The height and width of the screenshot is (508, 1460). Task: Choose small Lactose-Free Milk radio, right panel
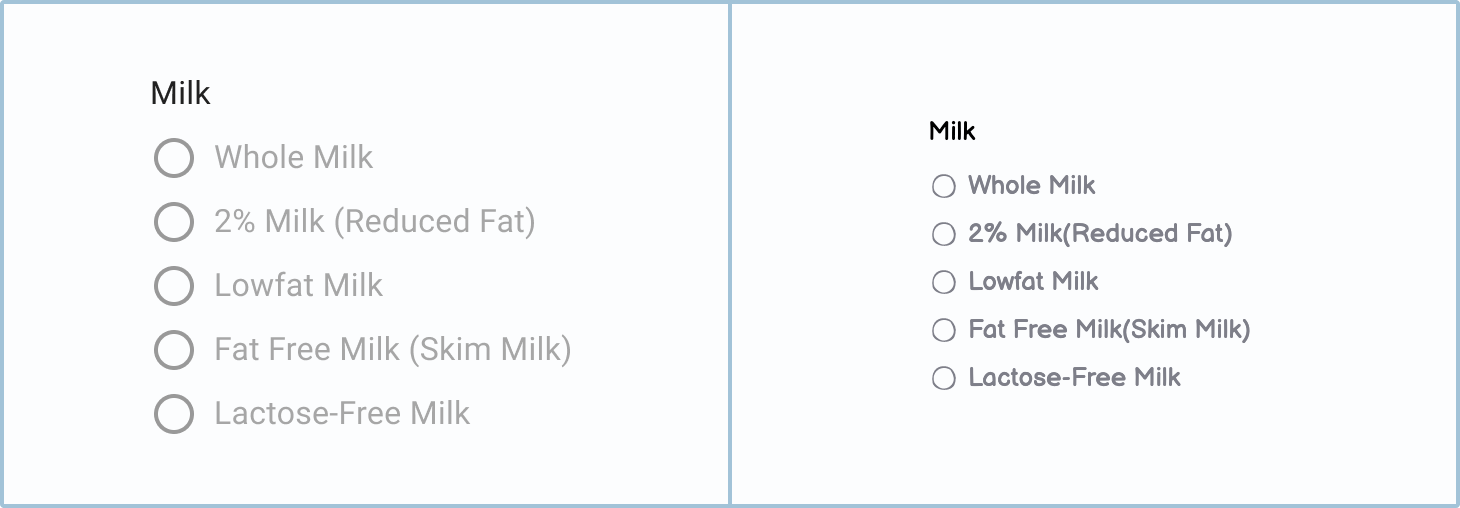point(943,378)
